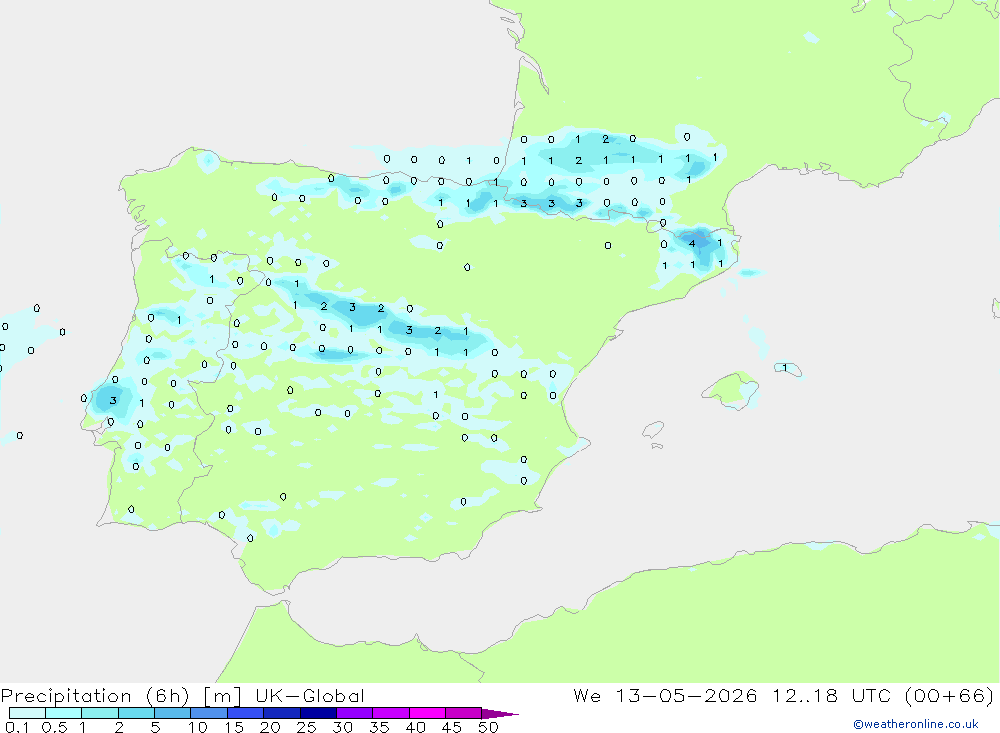Click the '25' legend label
This screenshot has width=1000, height=733.
click(306, 727)
